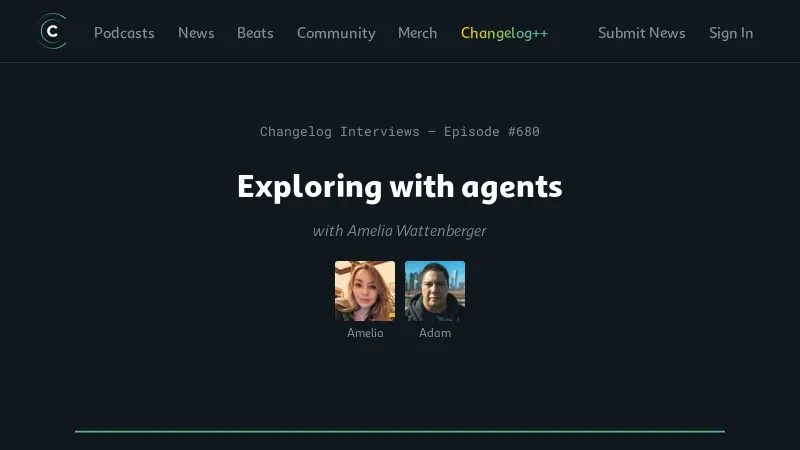
Task: Click the Adam name label
Action: (x=435, y=333)
